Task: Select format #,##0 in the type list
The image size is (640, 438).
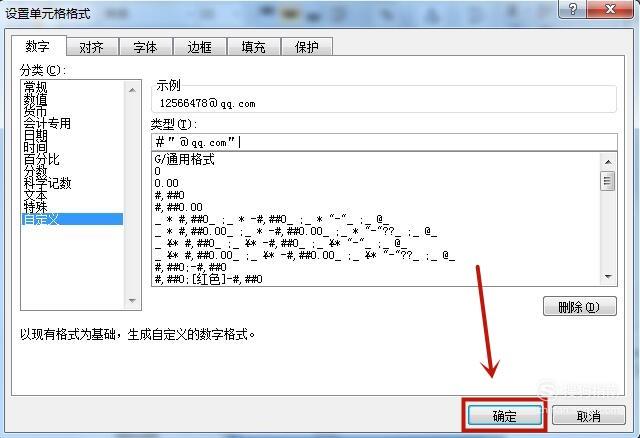Action: [376, 195]
